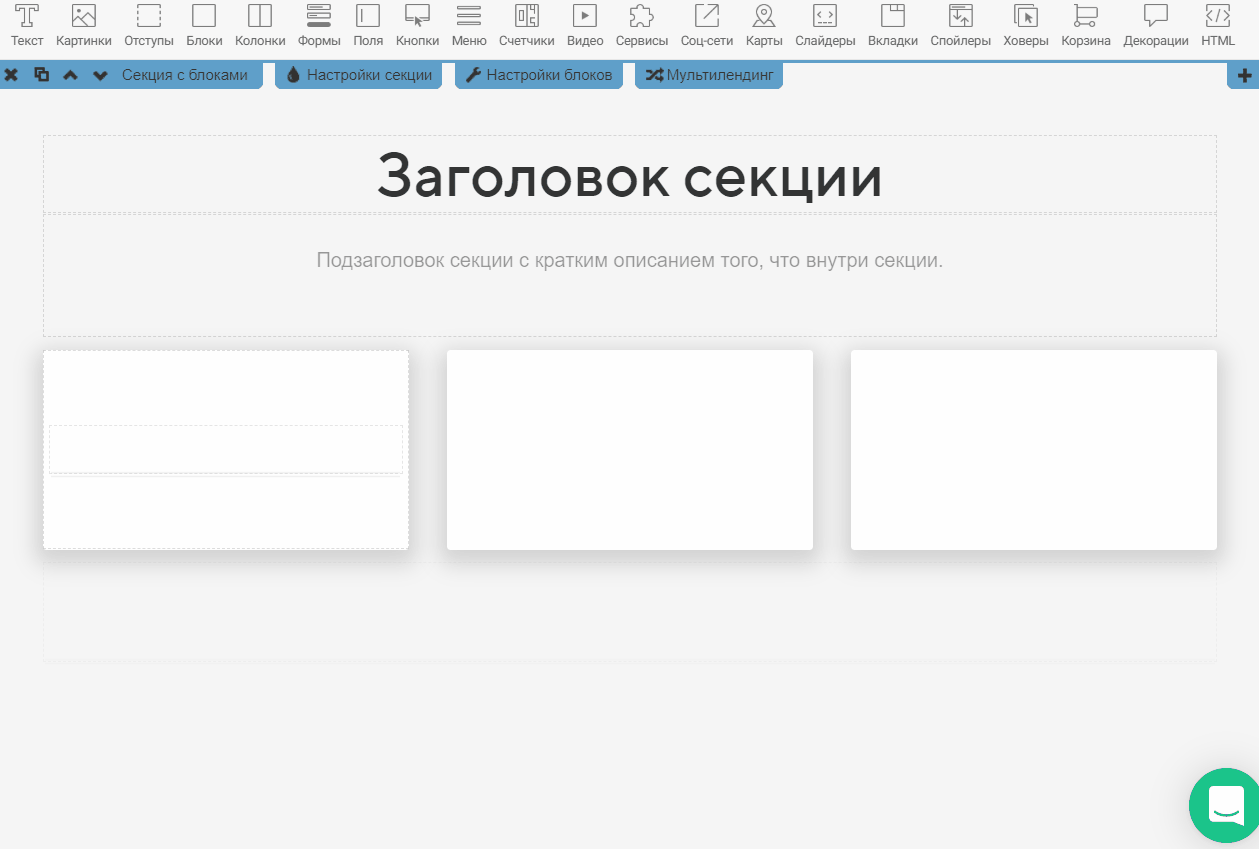This screenshot has height=849, width=1259.
Task: Open the HTML code element tool
Action: pyautogui.click(x=1218, y=25)
